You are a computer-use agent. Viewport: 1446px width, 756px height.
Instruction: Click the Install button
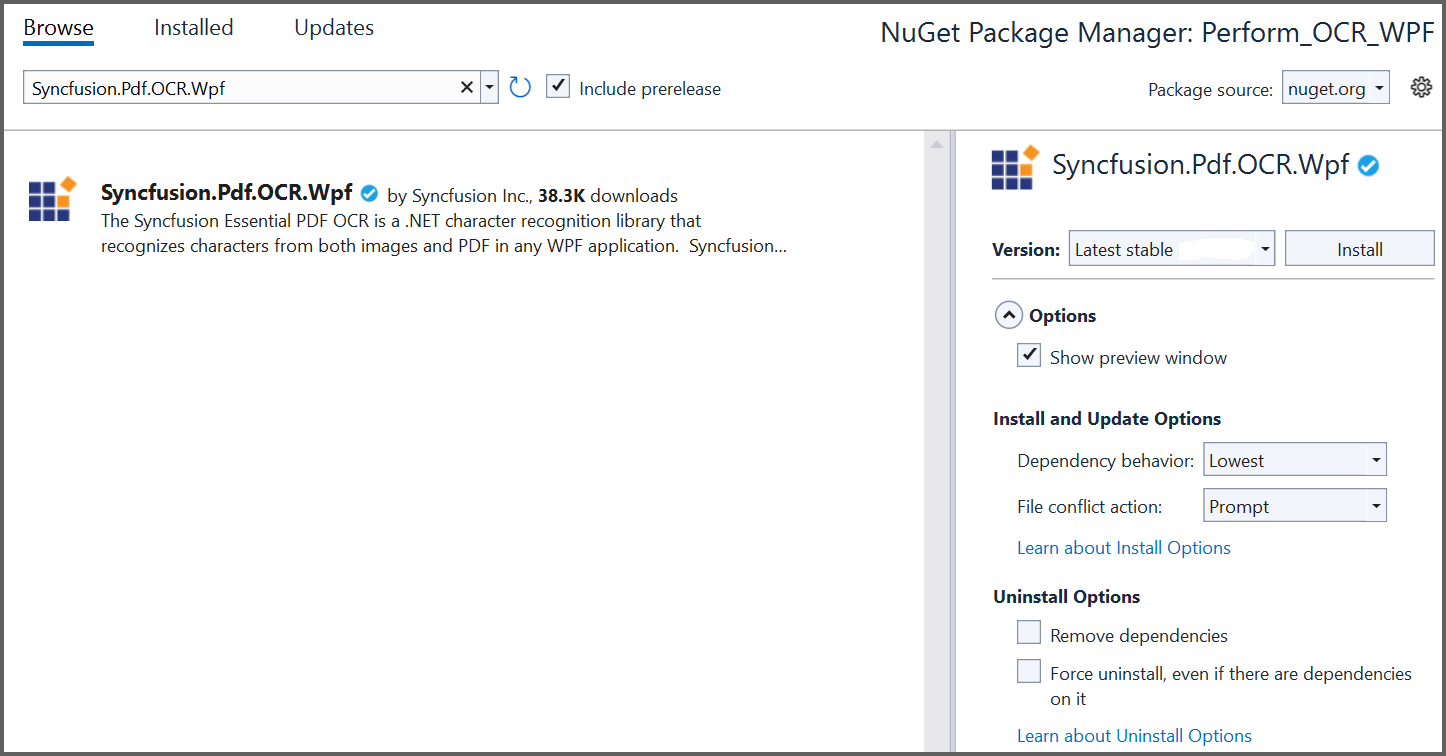(1360, 249)
